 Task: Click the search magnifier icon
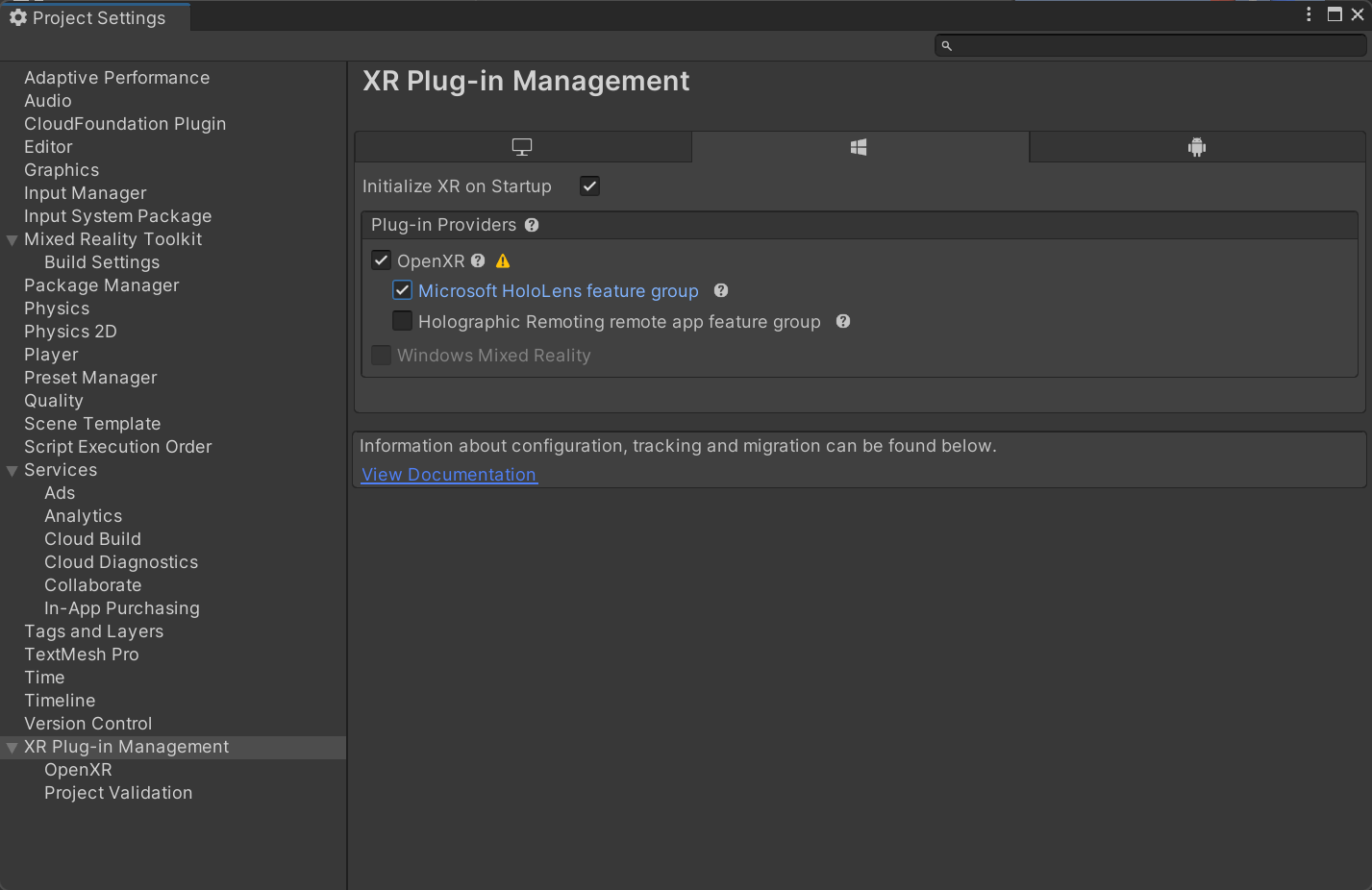click(x=947, y=45)
